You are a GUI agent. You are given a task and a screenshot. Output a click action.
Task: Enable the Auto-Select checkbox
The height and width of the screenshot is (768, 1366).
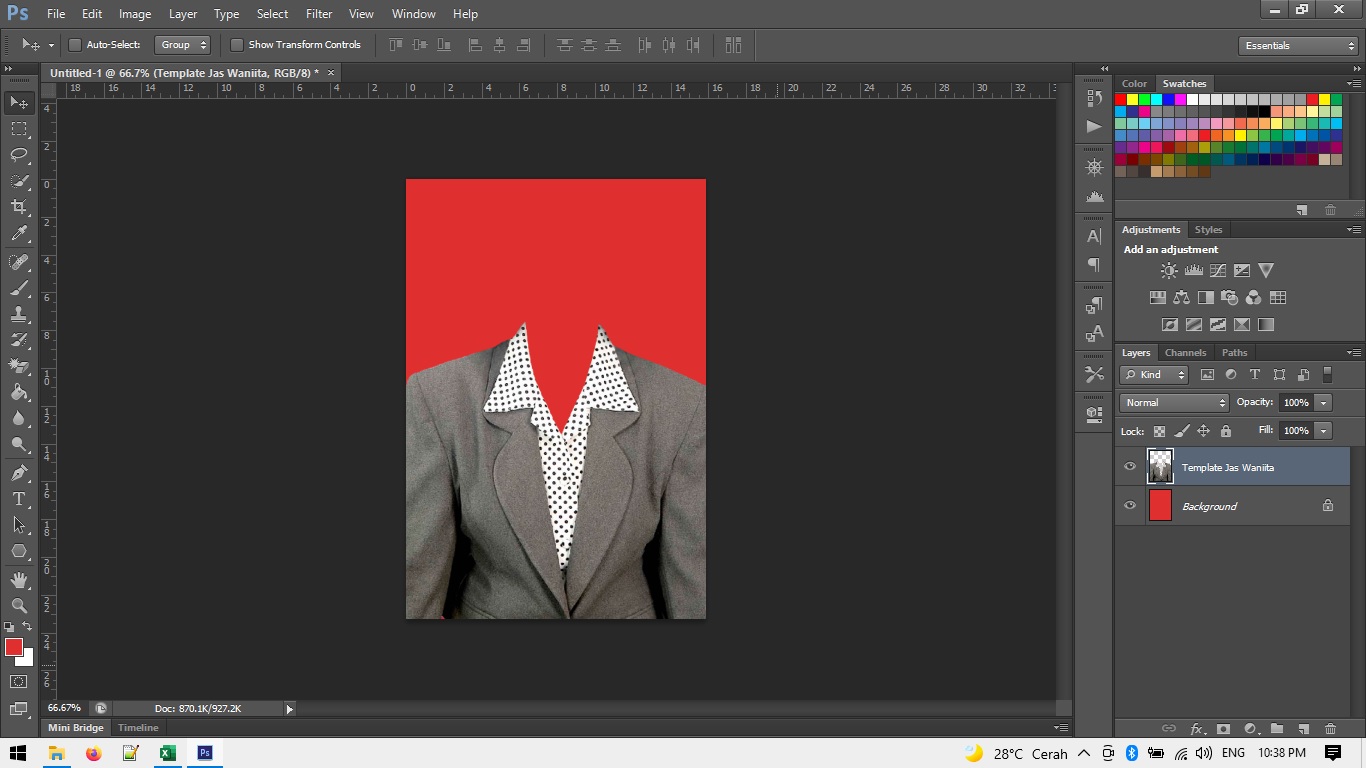[75, 44]
